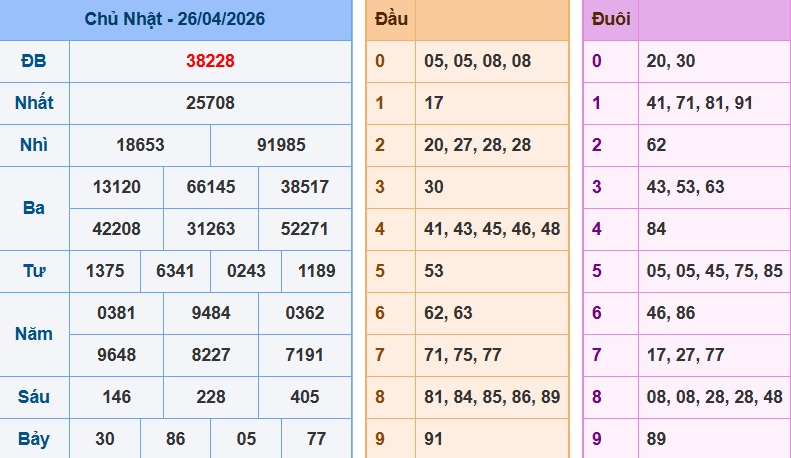The width and height of the screenshot is (791, 458).
Task: Select fourth prize number 6341
Action: 175,270
